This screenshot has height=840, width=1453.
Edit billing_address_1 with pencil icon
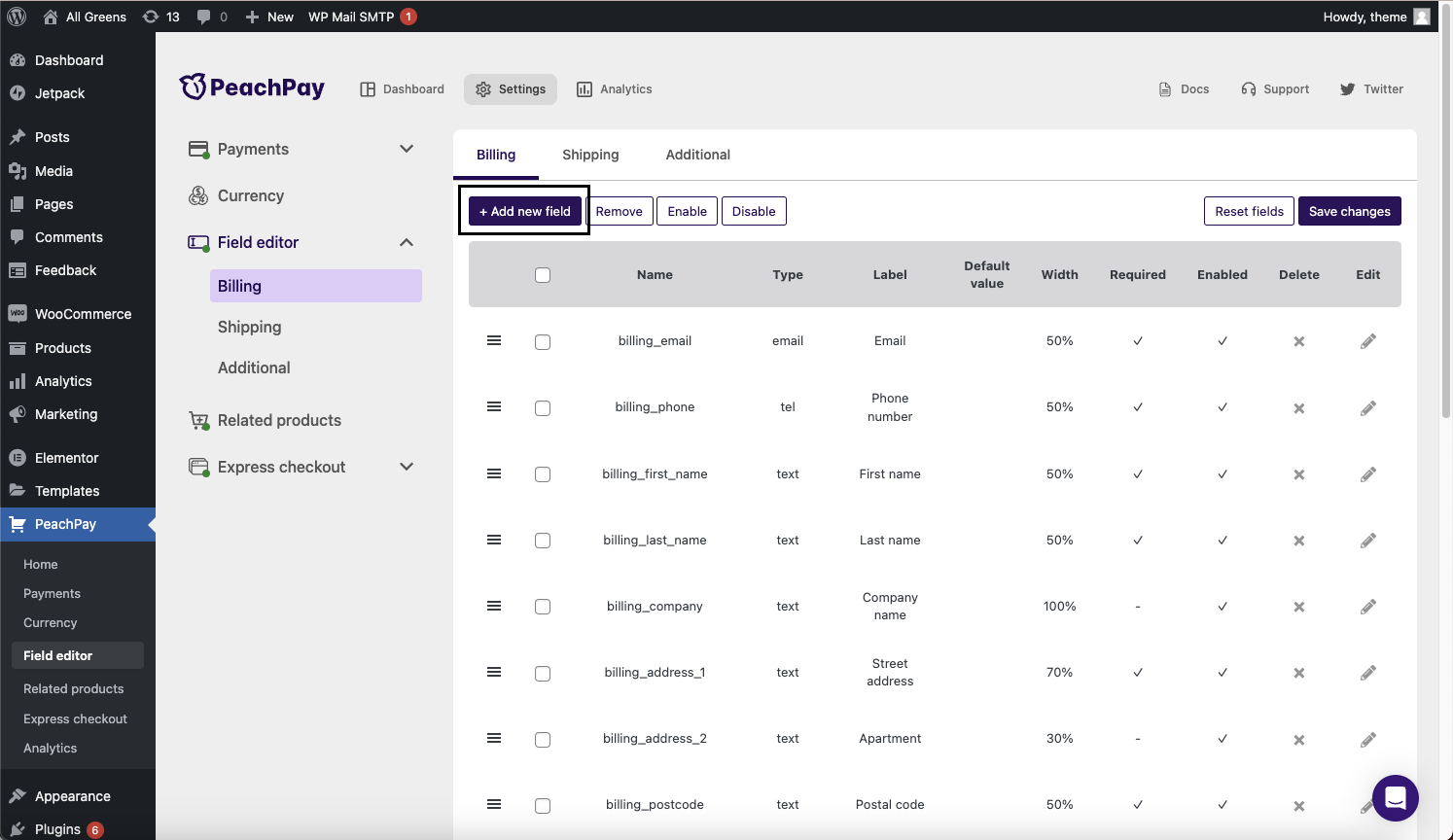coord(1367,673)
